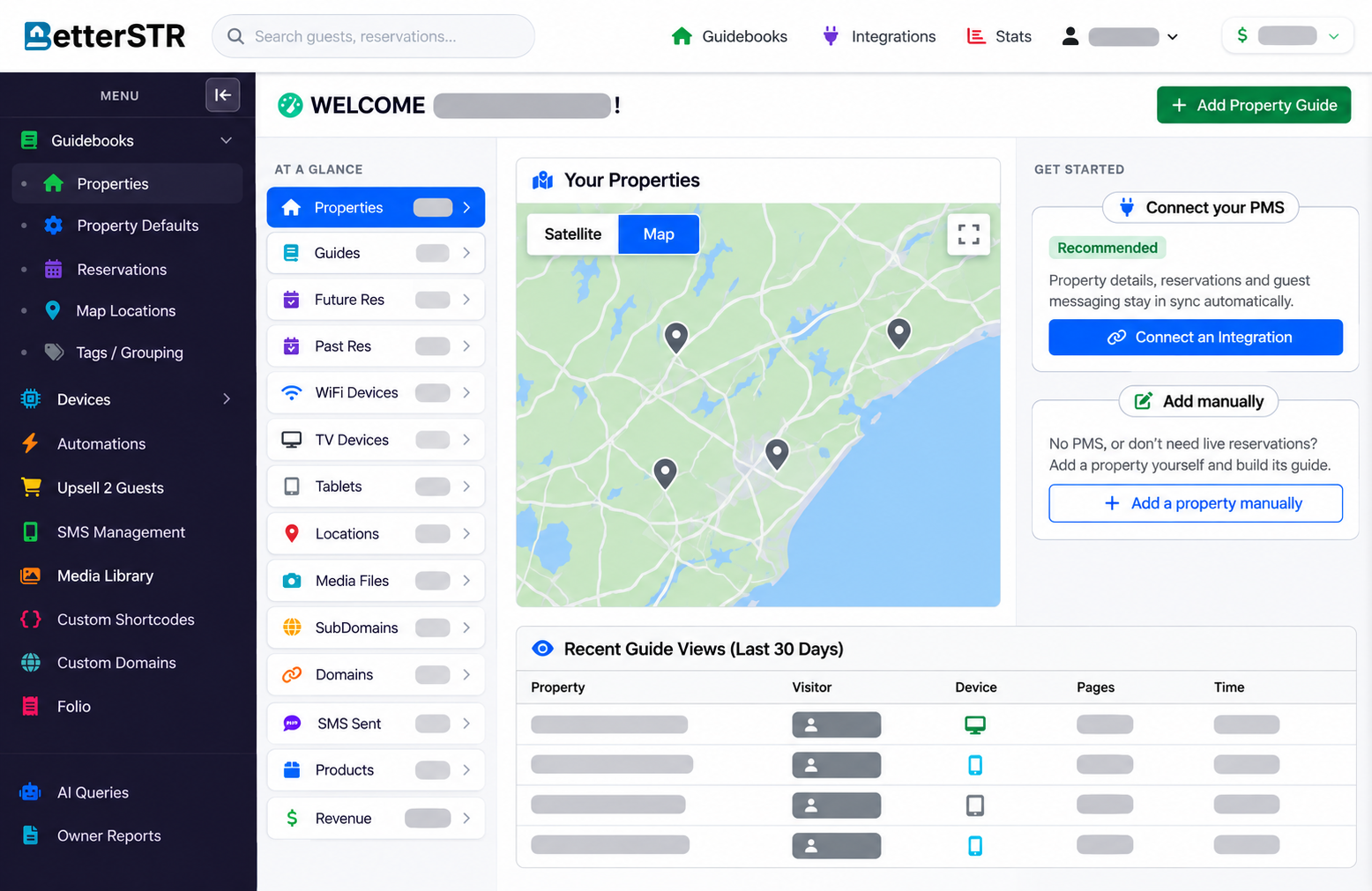Click the SMS Management phone icon
This screenshot has width=1372, height=891.
[30, 531]
